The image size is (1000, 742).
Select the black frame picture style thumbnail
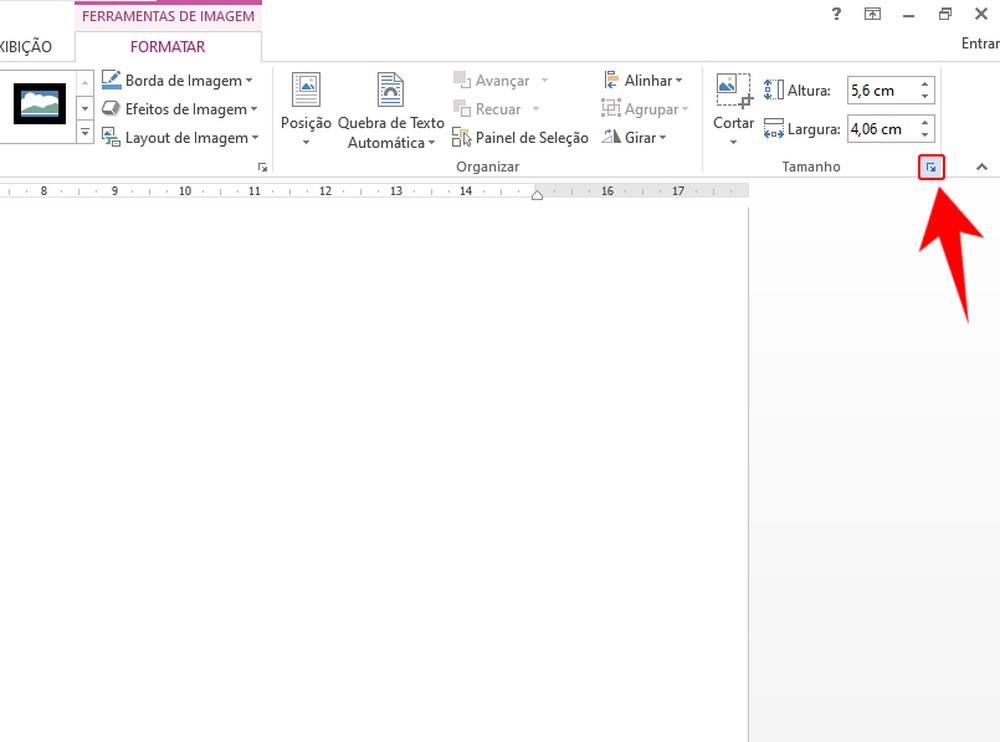(x=40, y=104)
